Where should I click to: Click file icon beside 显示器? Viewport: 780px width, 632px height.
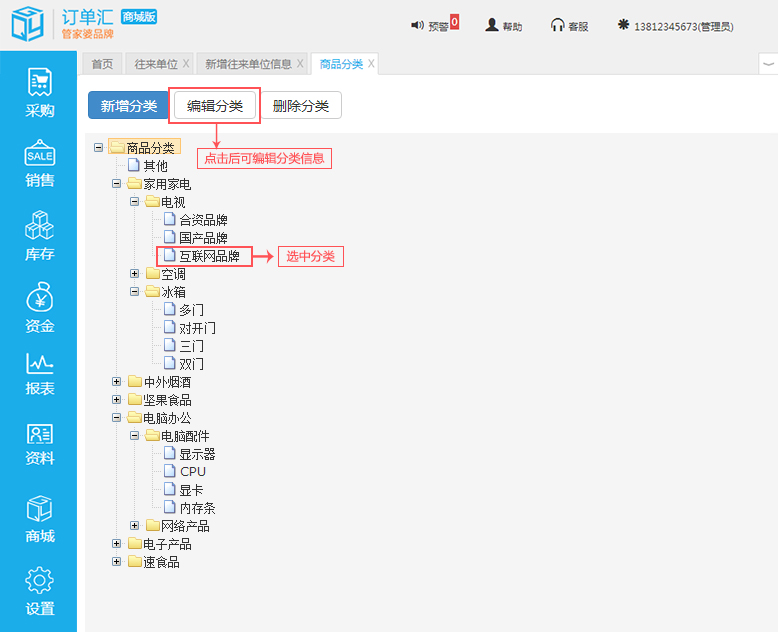[170, 453]
